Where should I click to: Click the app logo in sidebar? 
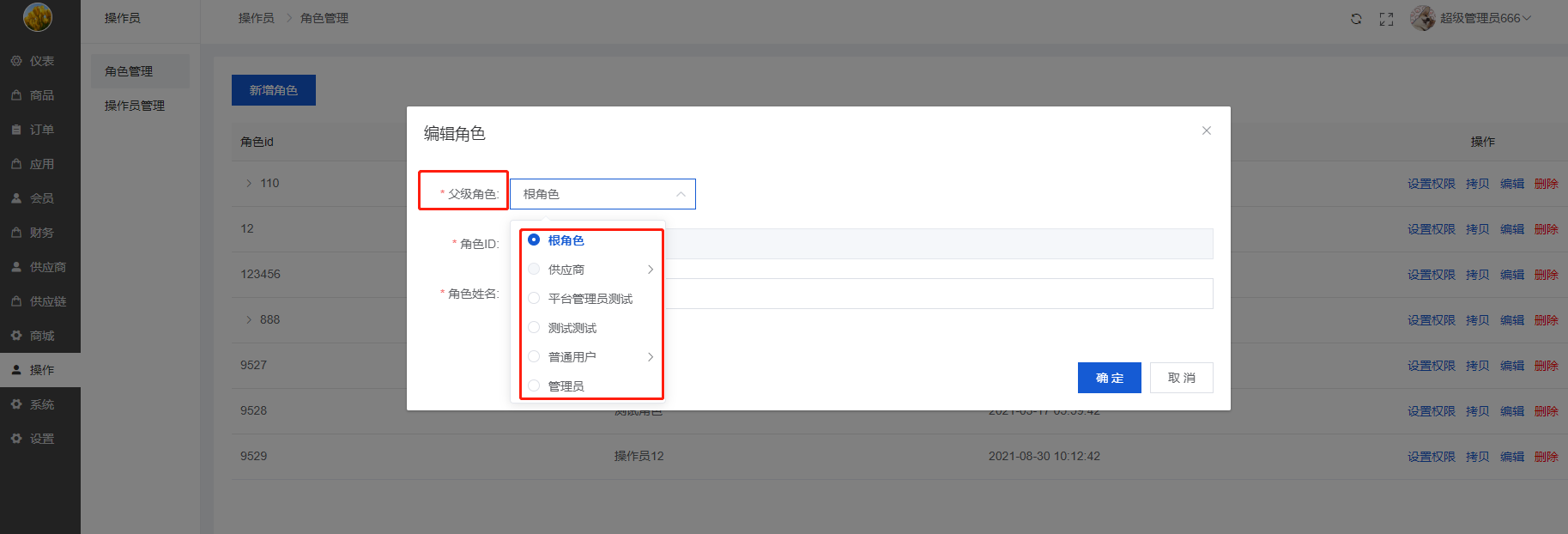tap(38, 17)
